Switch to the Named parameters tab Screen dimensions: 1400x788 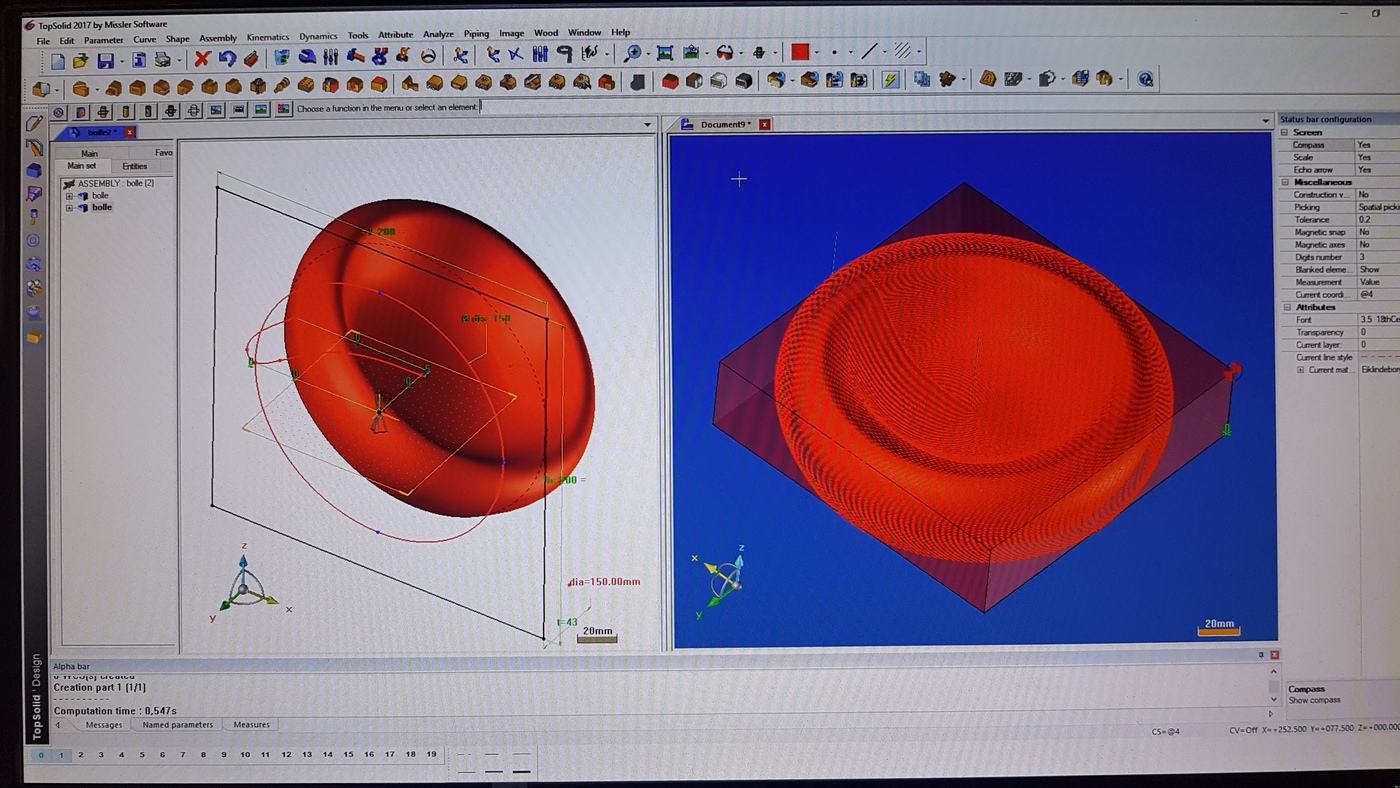tap(177, 725)
